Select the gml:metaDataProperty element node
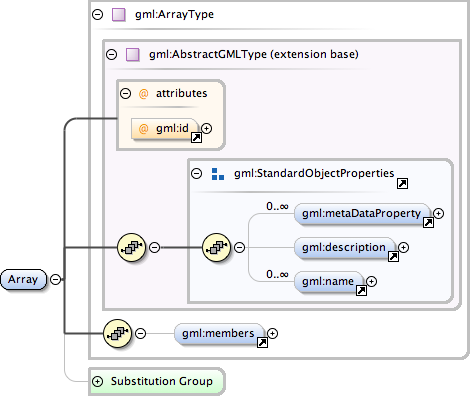This screenshot has height=398, width=470. point(362,214)
